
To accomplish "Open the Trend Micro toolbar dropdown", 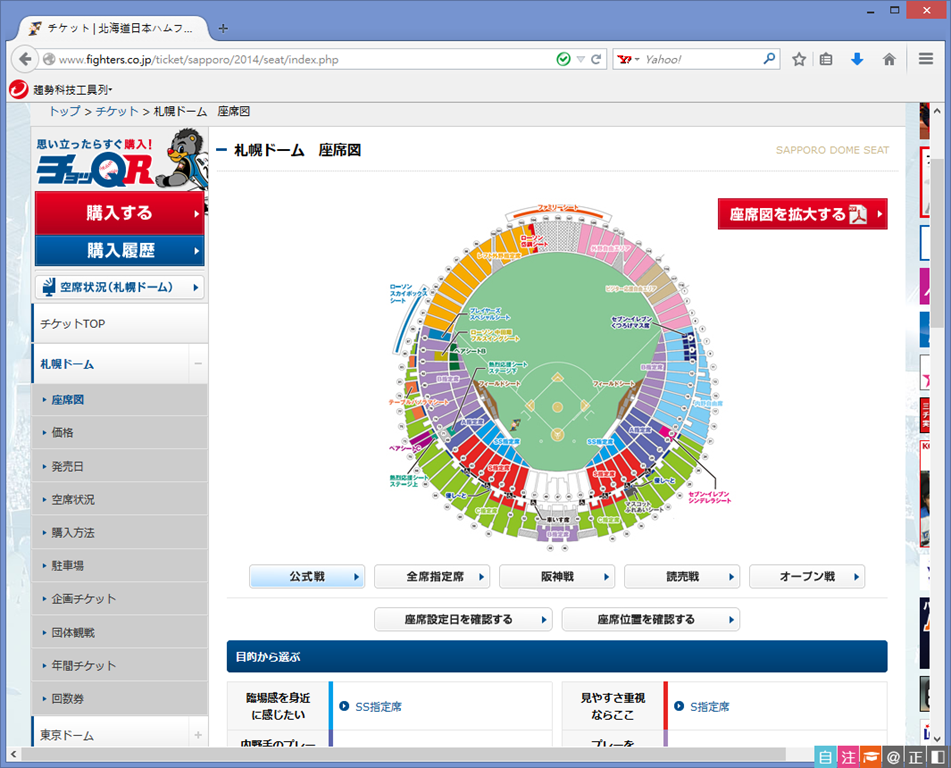I will 110,90.
